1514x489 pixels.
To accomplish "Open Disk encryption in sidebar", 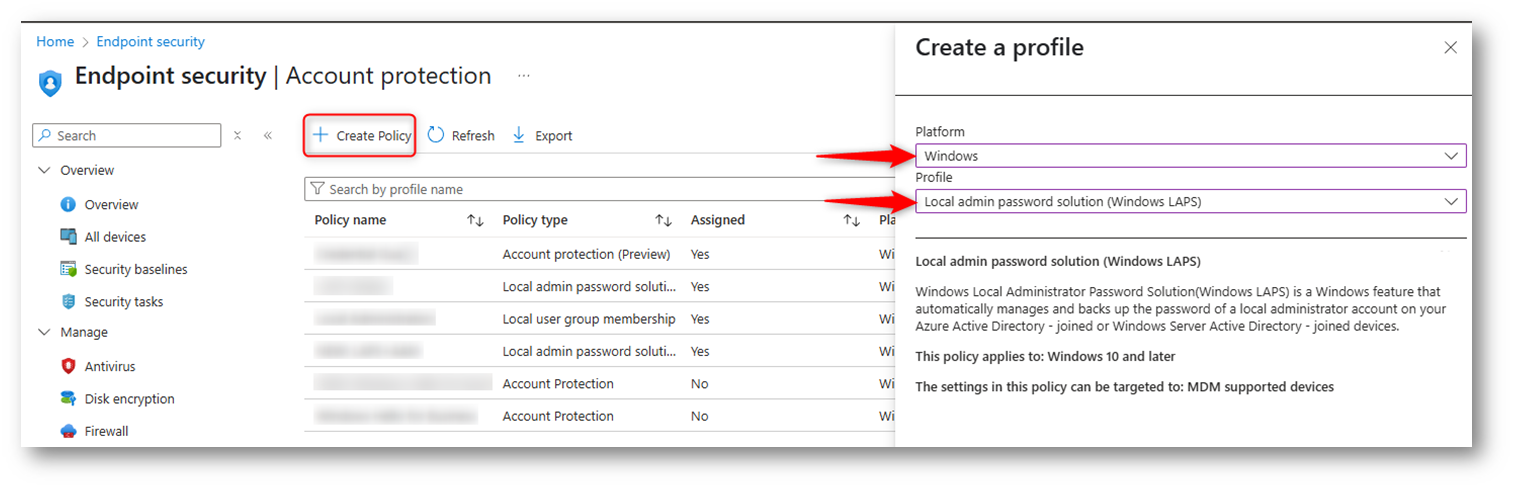I will (129, 399).
